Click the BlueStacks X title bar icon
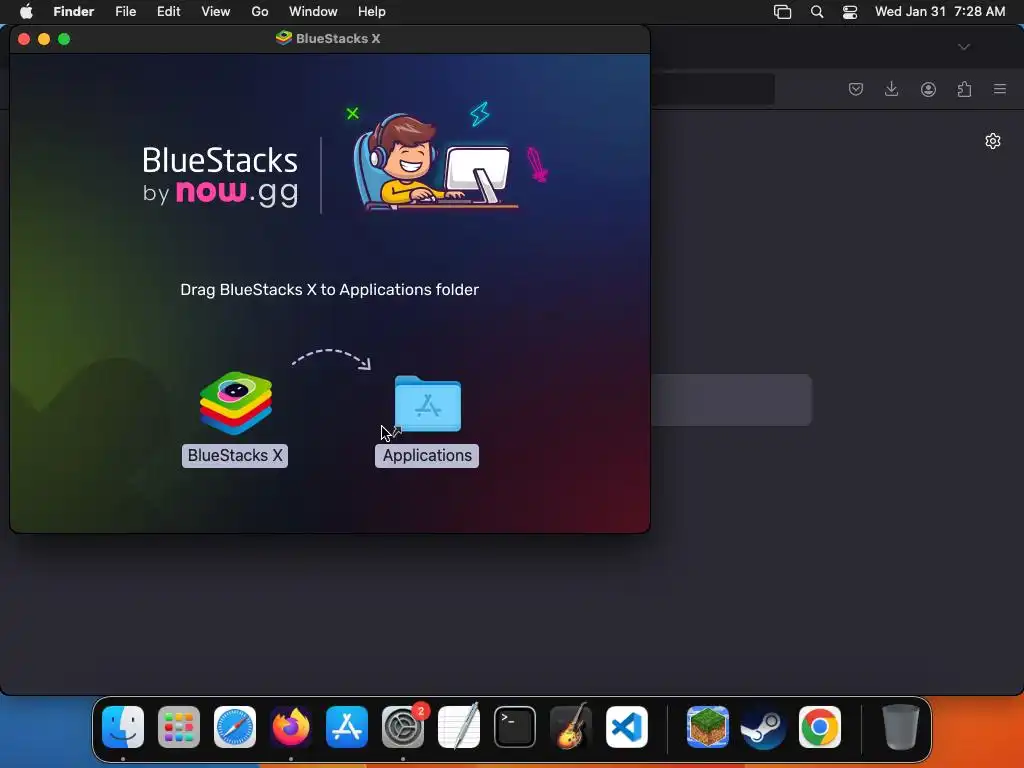Viewport: 1024px width, 768px height. pos(283,38)
